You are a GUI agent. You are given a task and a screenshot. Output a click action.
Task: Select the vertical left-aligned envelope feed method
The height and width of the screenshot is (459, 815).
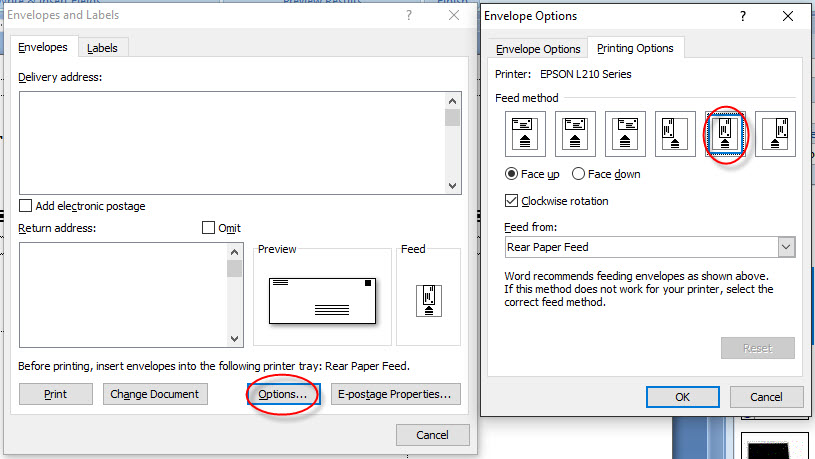[x=675, y=134]
